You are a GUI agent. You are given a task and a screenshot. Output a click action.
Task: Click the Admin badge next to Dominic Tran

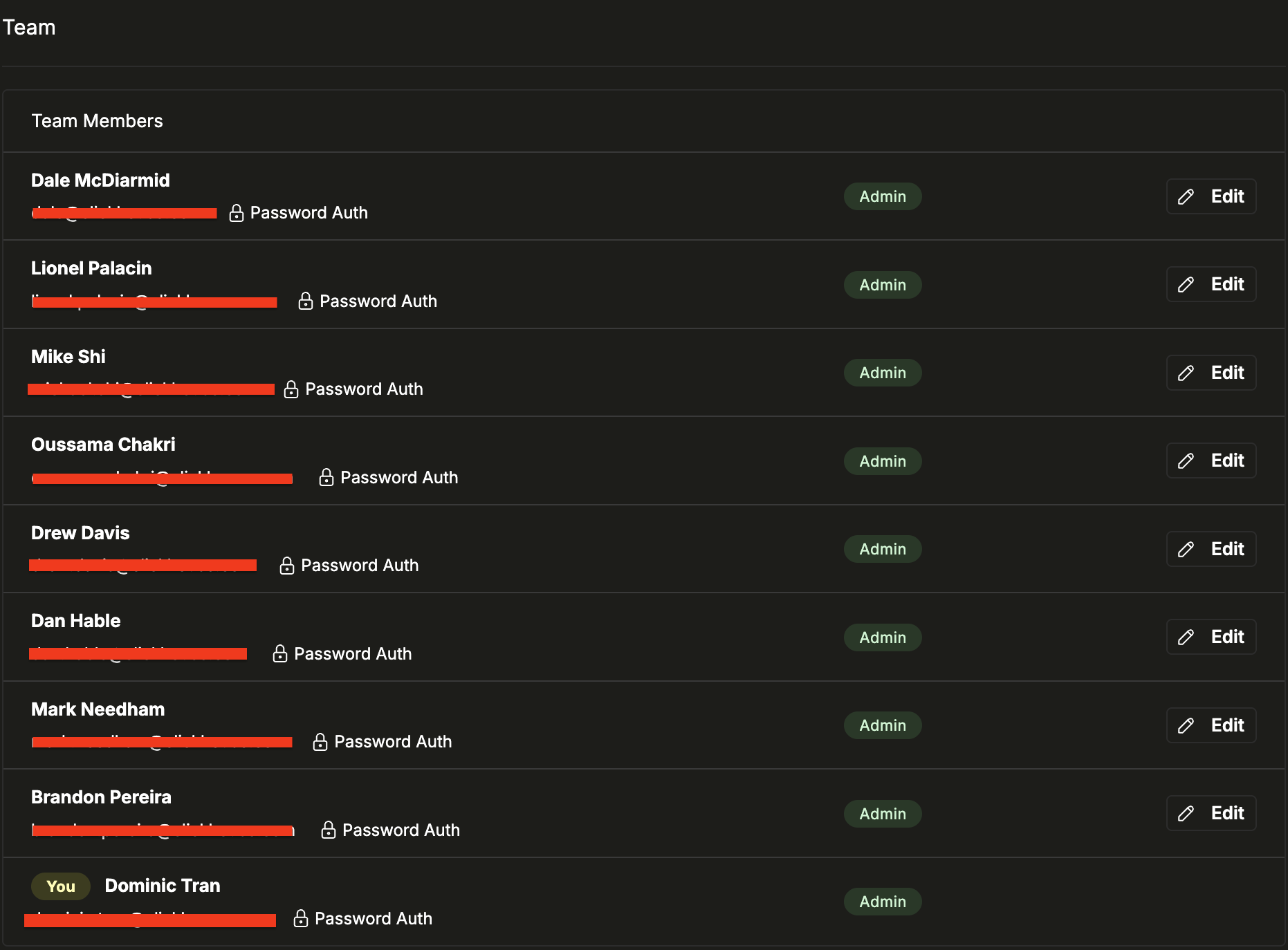coord(882,902)
